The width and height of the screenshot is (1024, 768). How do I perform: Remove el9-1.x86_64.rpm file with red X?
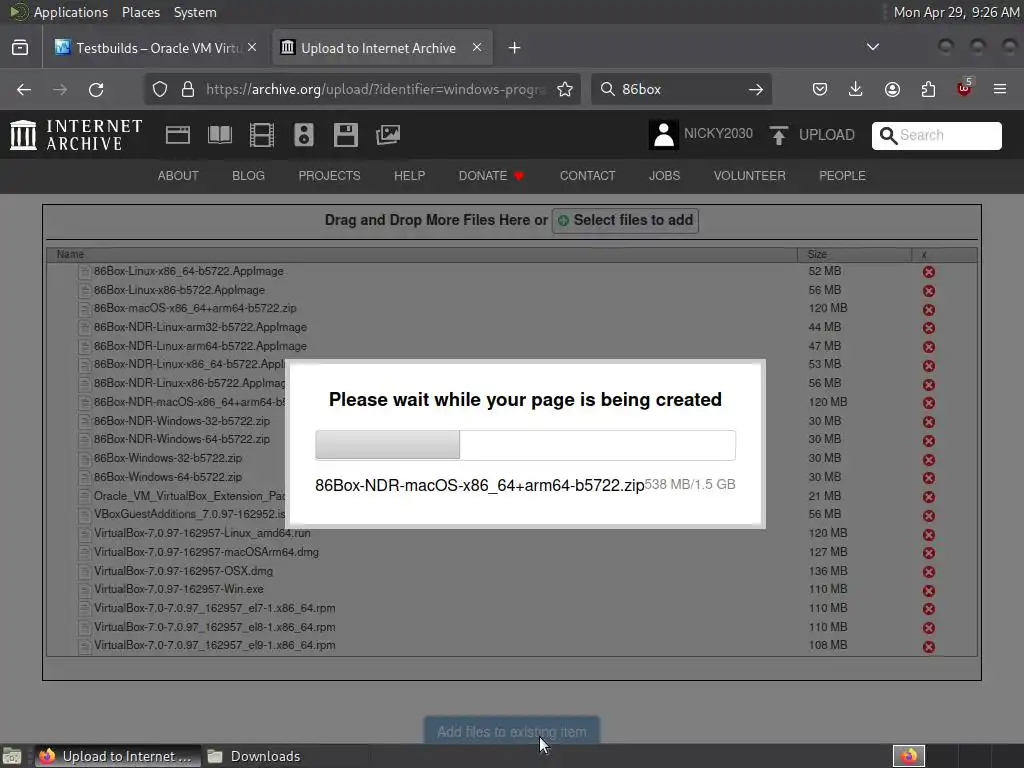click(929, 647)
